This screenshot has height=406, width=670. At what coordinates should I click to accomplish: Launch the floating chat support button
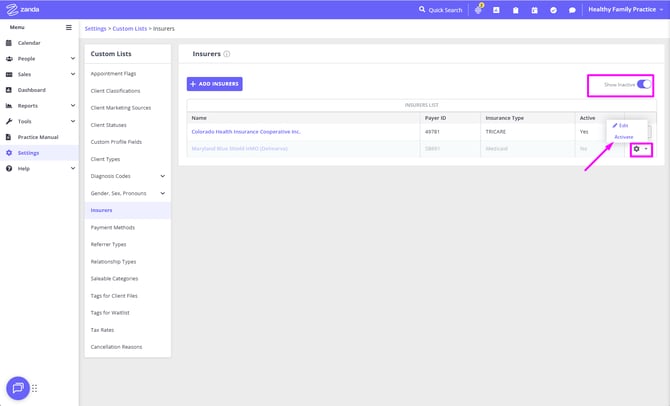(x=18, y=388)
